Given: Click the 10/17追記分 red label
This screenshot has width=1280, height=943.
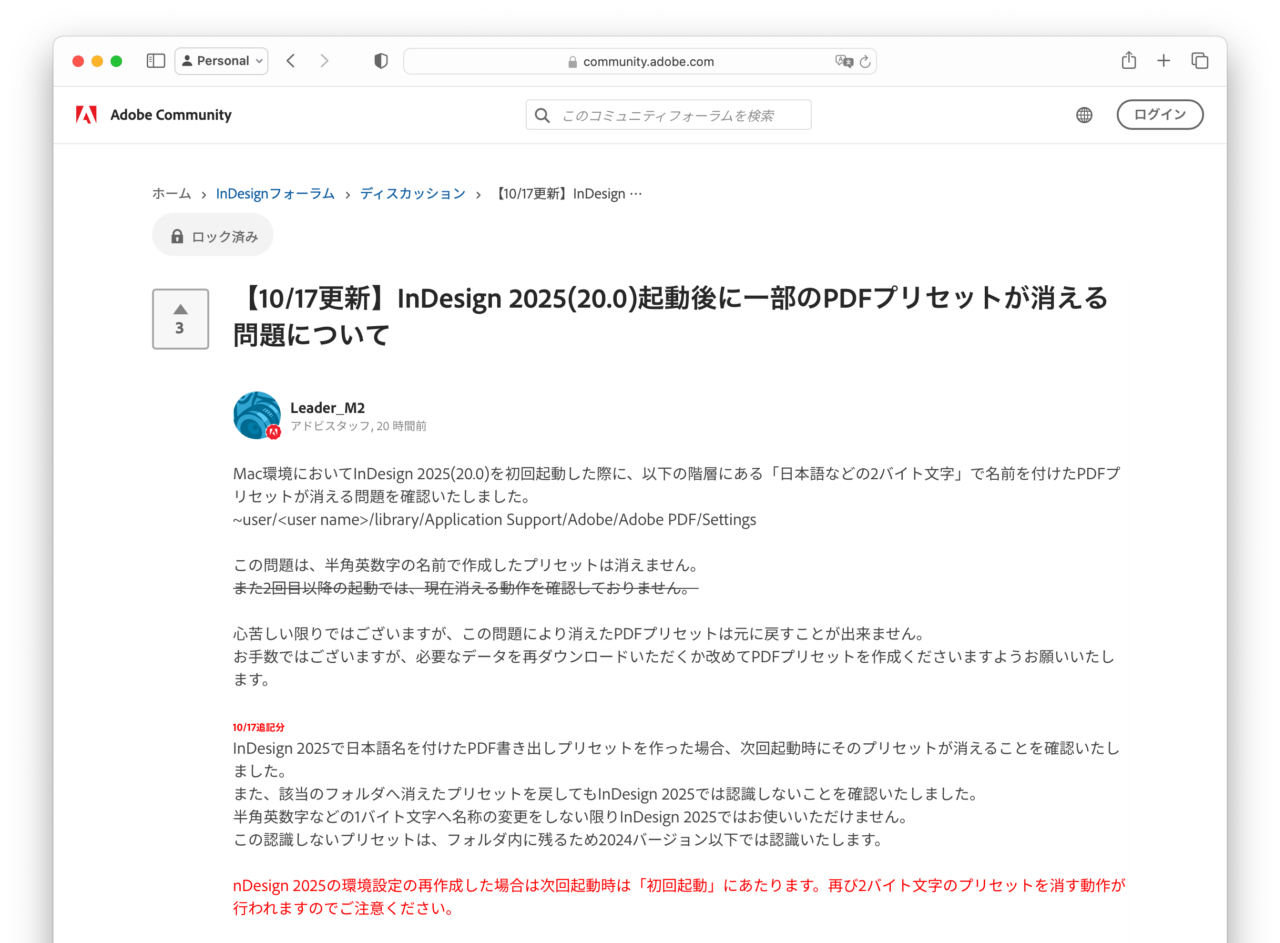Looking at the screenshot, I should 259,727.
